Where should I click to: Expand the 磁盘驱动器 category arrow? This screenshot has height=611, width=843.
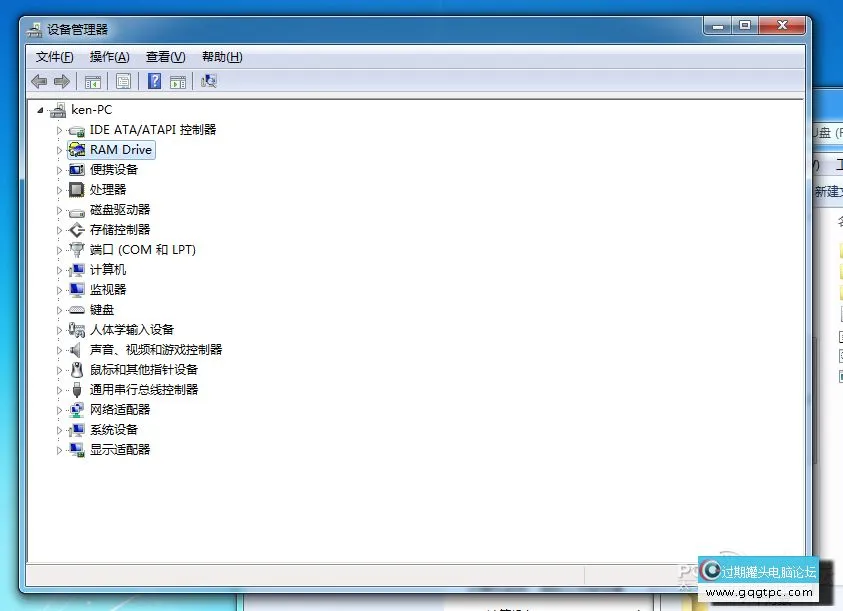(x=59, y=210)
